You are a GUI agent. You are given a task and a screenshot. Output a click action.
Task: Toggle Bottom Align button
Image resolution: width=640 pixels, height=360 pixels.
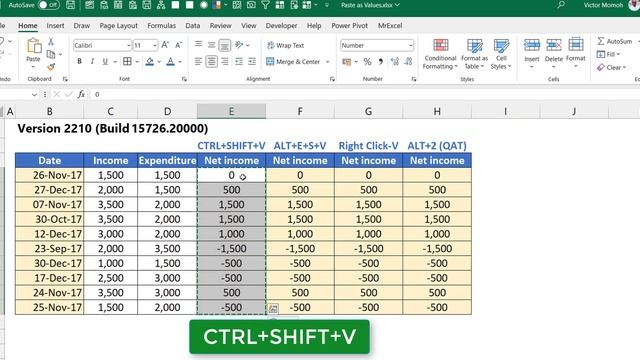pos(224,45)
